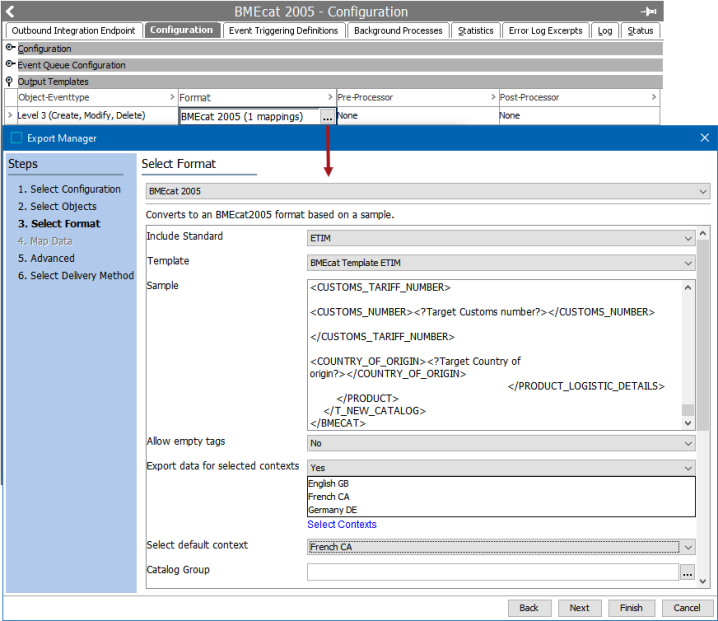Click the Post-Processor None cell

(579, 115)
